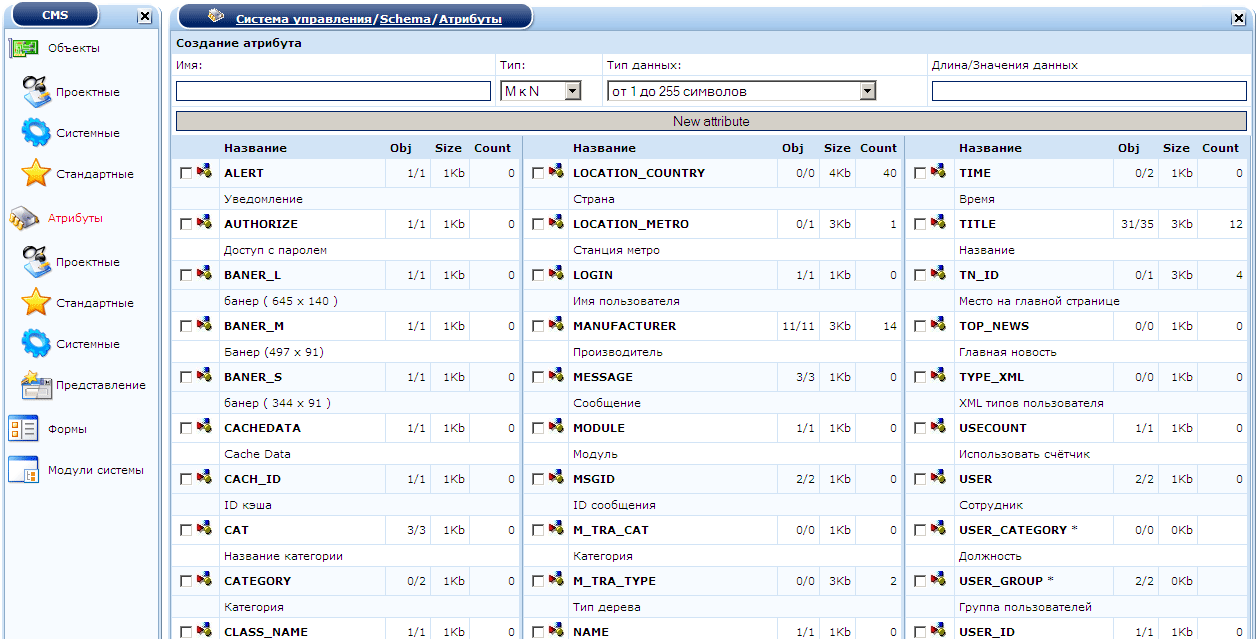Viewport: 1260px width, 639px height.
Task: Open the Тип dropdown showing M к N
Action: [x=572, y=91]
